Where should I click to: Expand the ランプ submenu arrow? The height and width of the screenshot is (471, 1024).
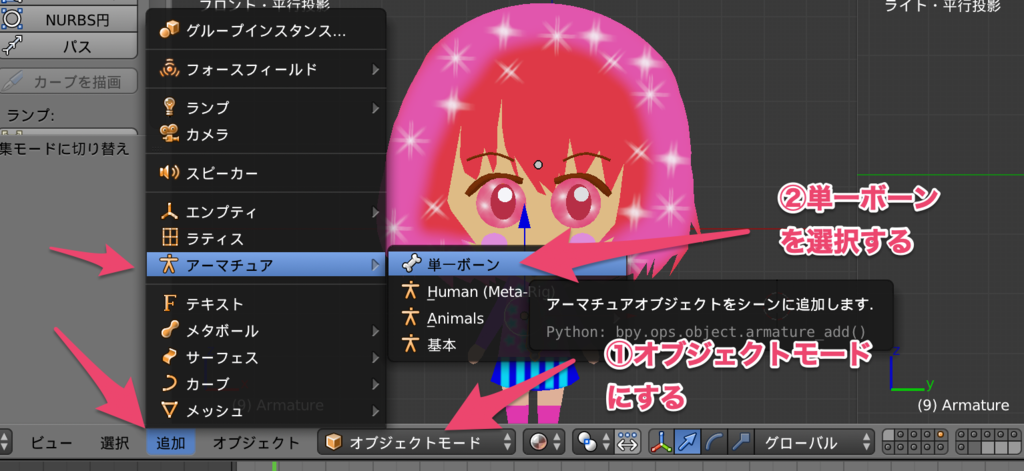tap(376, 107)
